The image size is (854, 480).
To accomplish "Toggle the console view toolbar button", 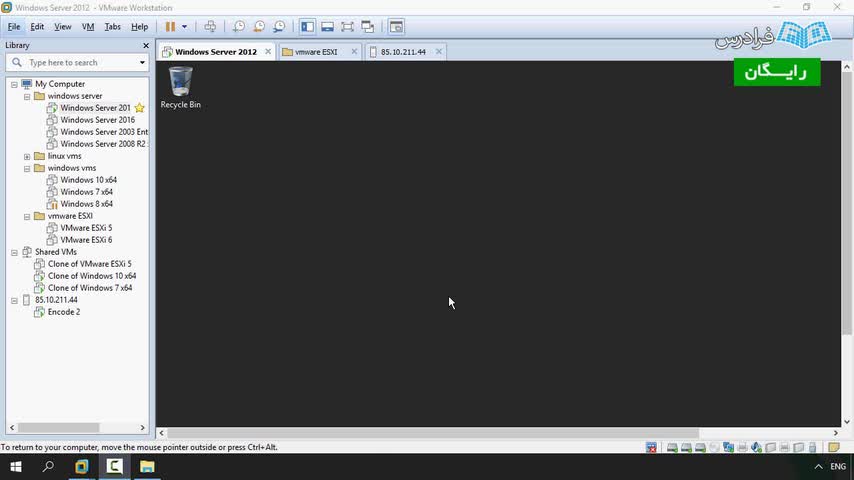I will coord(396,27).
